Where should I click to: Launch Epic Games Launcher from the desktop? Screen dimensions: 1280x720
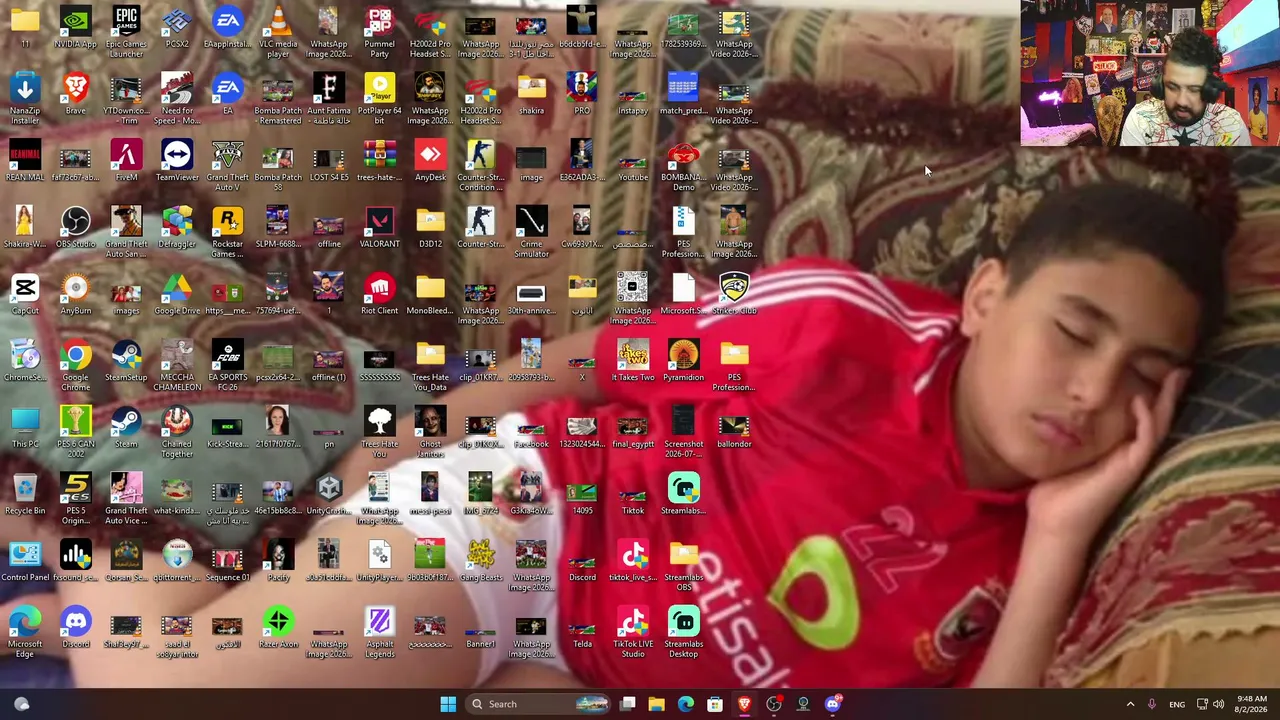pos(126,32)
